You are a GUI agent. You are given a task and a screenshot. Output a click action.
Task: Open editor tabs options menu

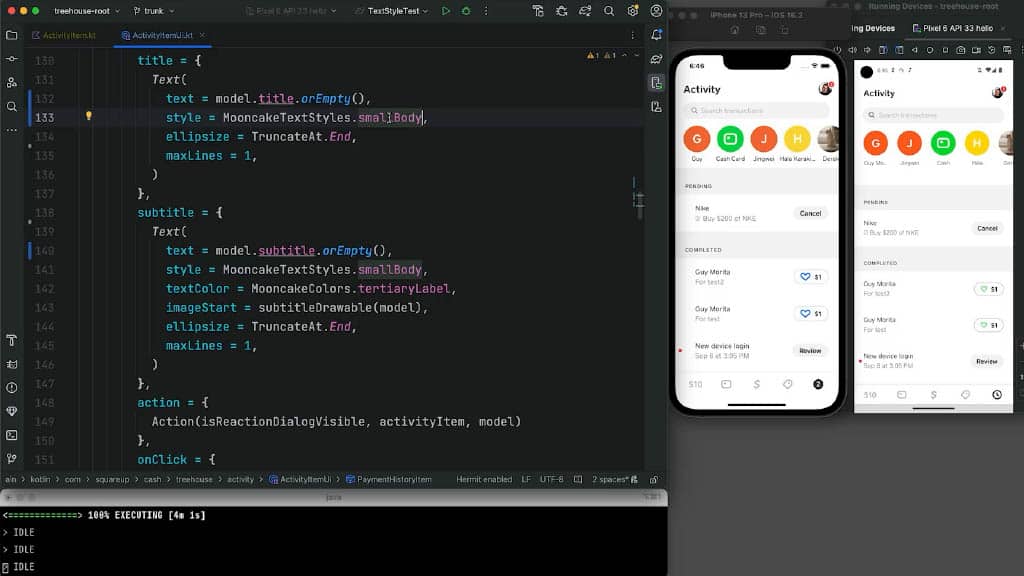(632, 35)
